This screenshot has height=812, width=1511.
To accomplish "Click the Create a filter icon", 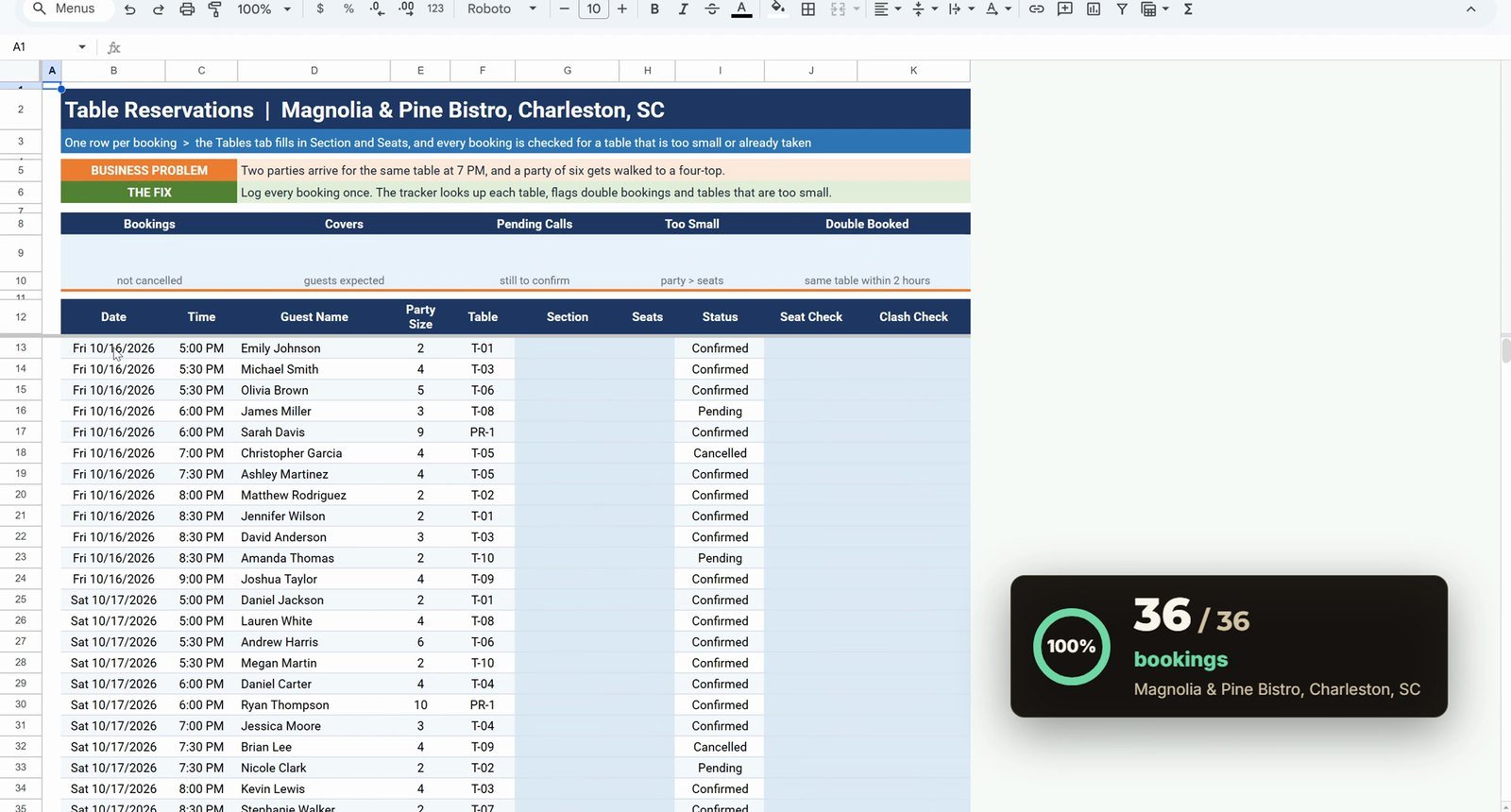I will tap(1122, 8).
